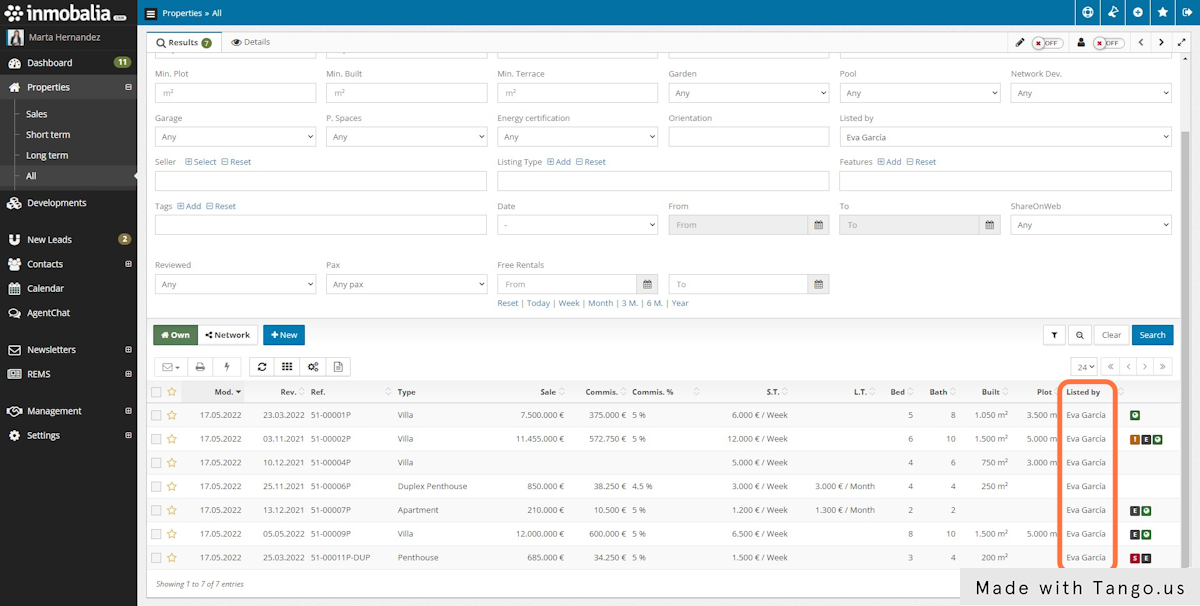Click the refresh icon above the results list
Image resolution: width=1200 pixels, height=606 pixels.
tap(261, 366)
